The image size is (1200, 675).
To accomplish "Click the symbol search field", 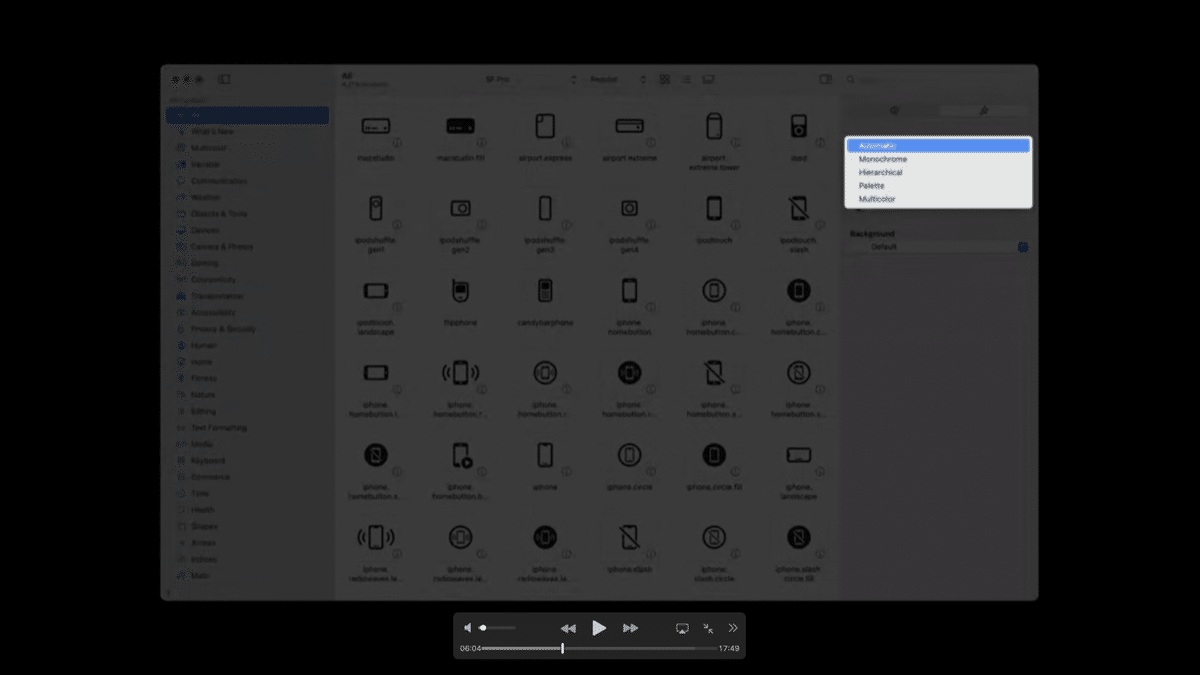I will (936, 79).
